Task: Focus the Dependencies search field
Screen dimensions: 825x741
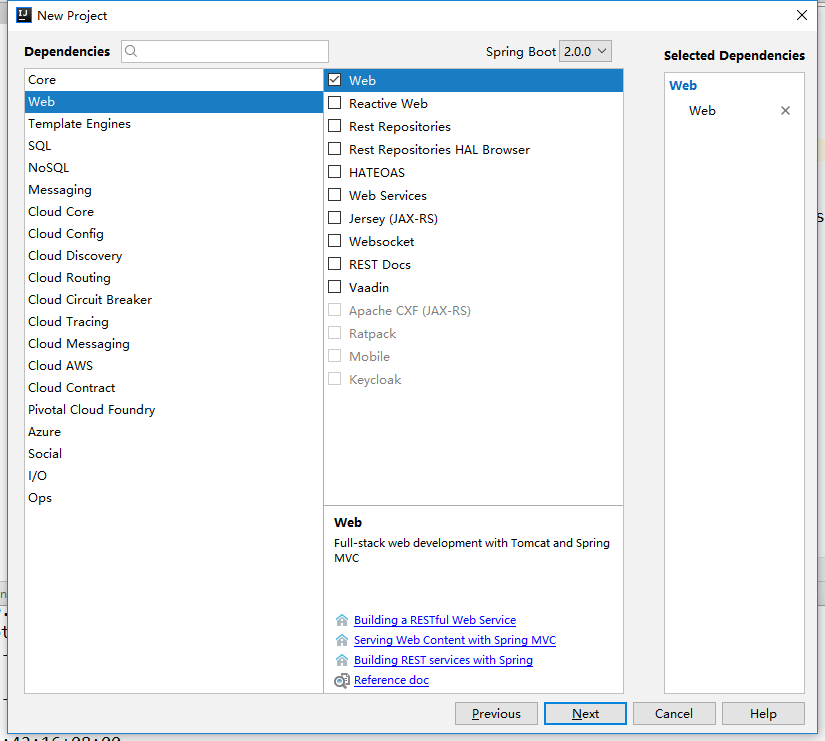Action: (x=225, y=52)
